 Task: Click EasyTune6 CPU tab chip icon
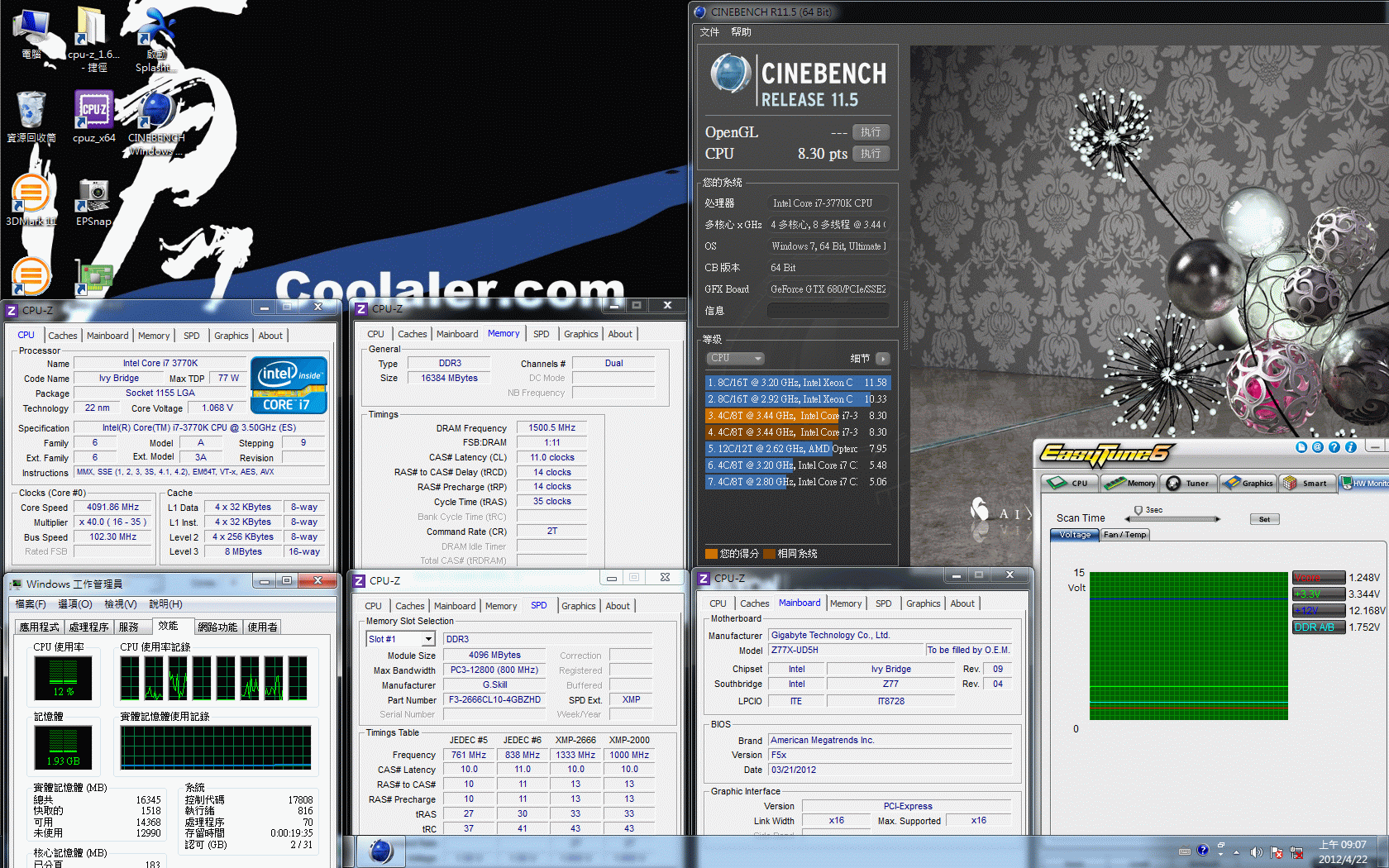1056,483
